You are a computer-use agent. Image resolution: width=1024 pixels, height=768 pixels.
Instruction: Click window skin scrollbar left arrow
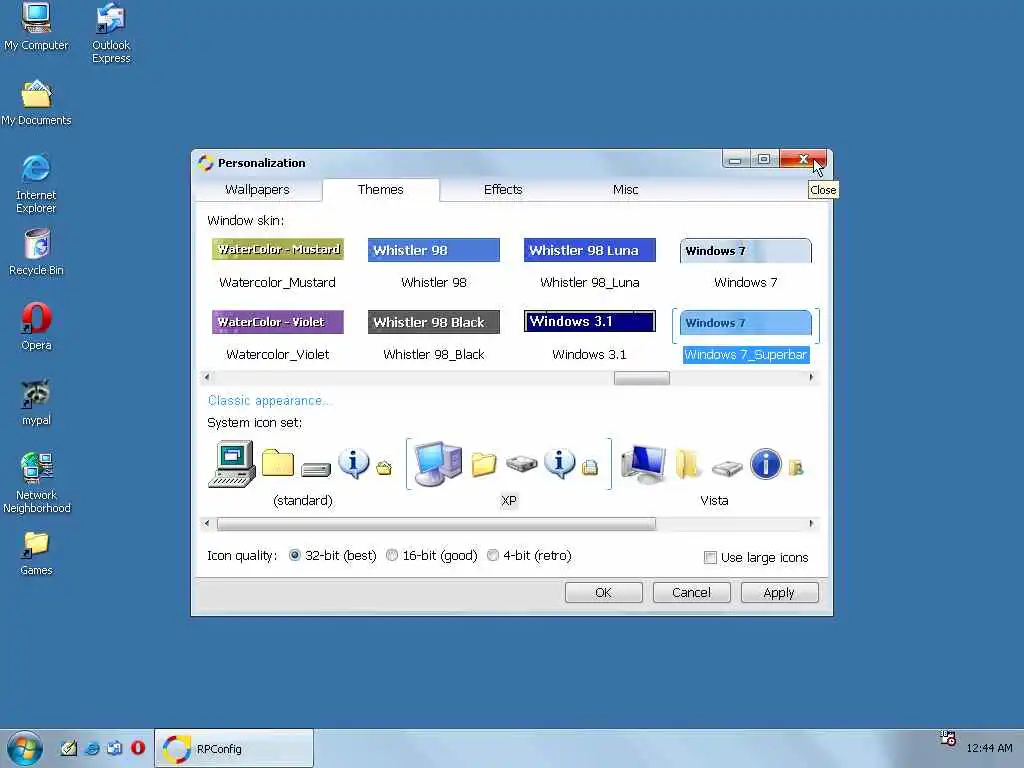[207, 377]
